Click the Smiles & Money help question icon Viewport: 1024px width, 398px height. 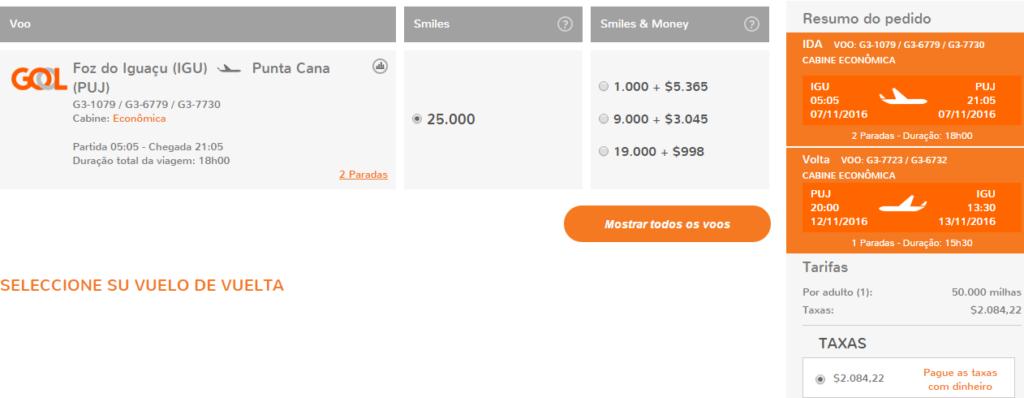(752, 24)
